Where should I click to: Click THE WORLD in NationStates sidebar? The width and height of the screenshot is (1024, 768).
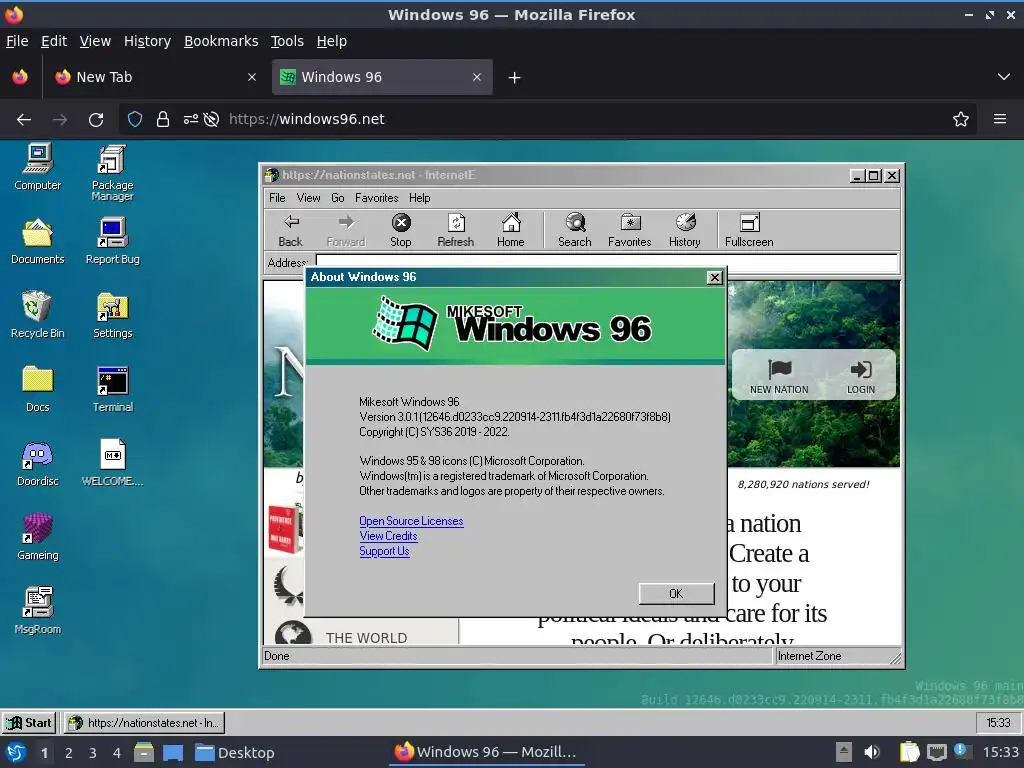[366, 638]
